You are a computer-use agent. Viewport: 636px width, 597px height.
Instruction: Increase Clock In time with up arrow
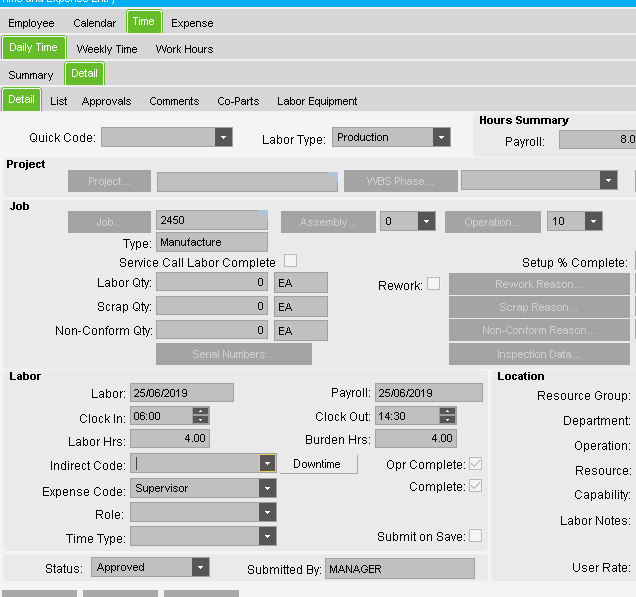pos(200,411)
